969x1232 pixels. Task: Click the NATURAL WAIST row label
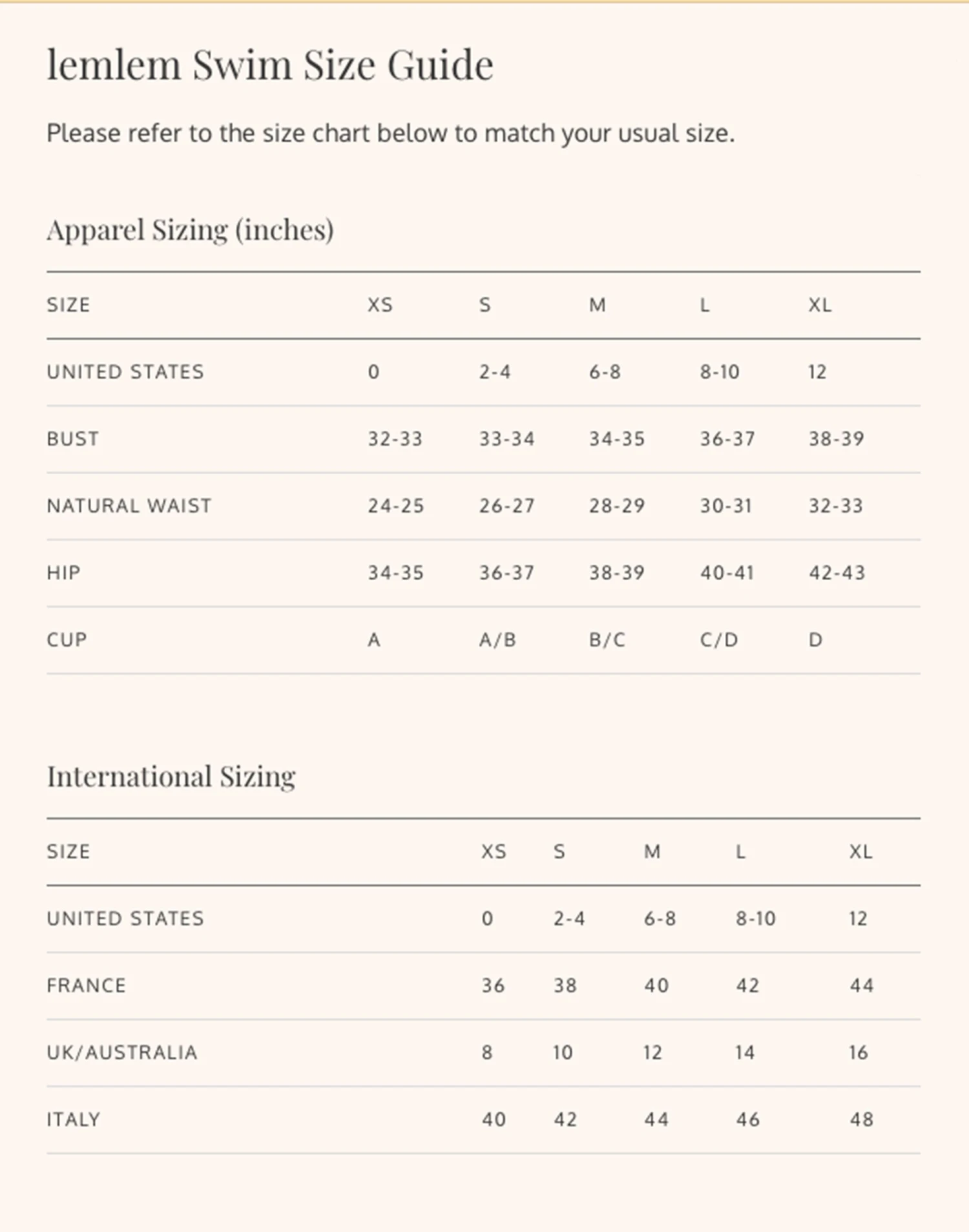point(129,506)
